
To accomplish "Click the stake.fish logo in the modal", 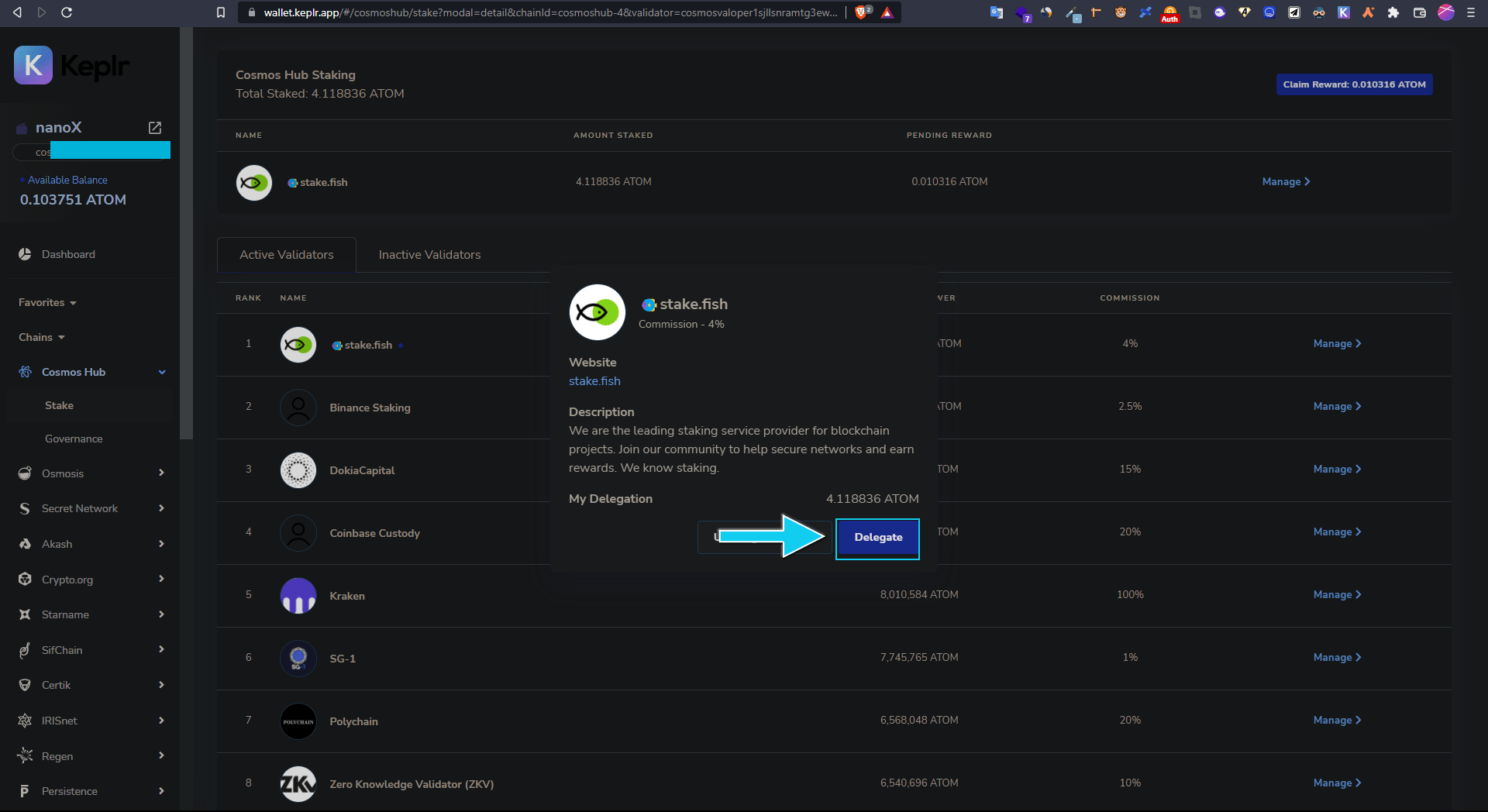I will pyautogui.click(x=598, y=312).
